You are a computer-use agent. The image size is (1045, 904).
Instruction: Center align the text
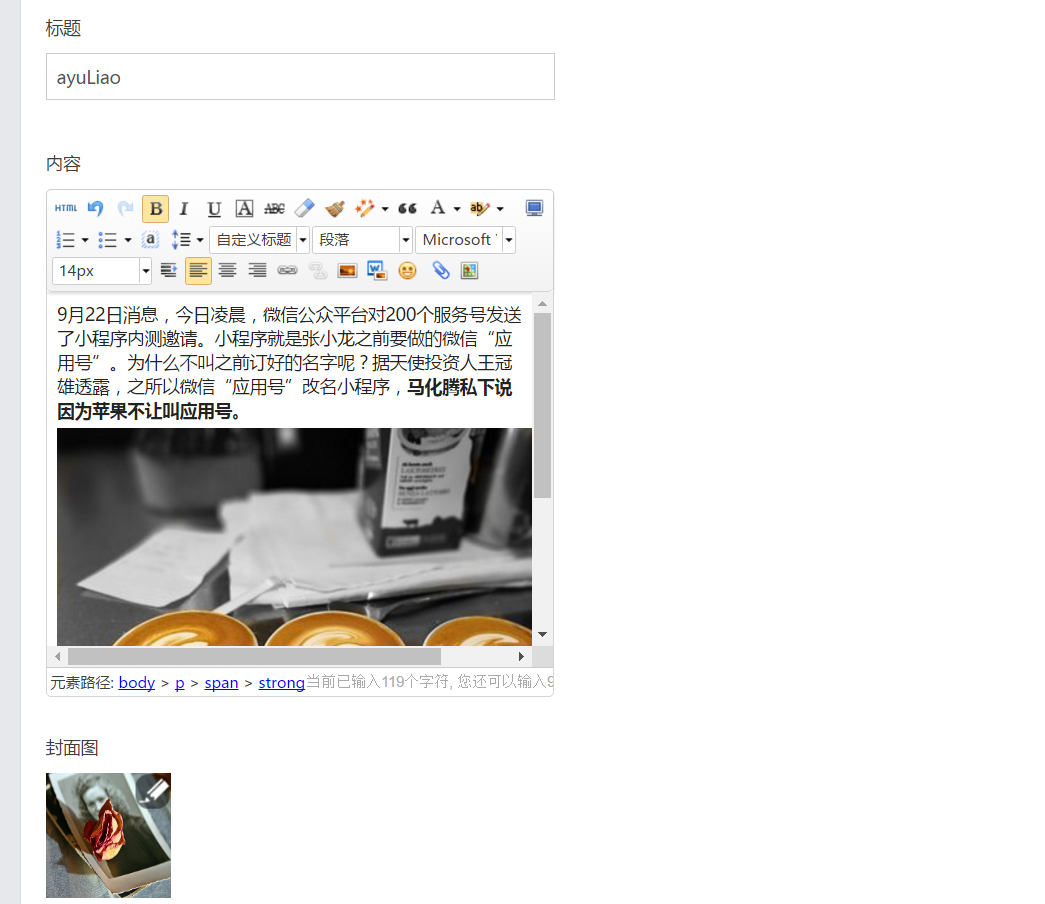click(x=227, y=271)
